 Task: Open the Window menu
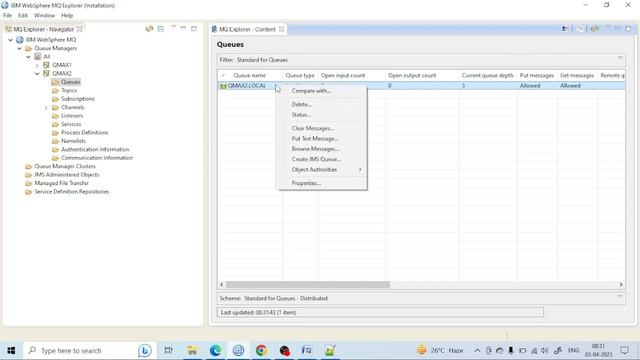pos(44,15)
